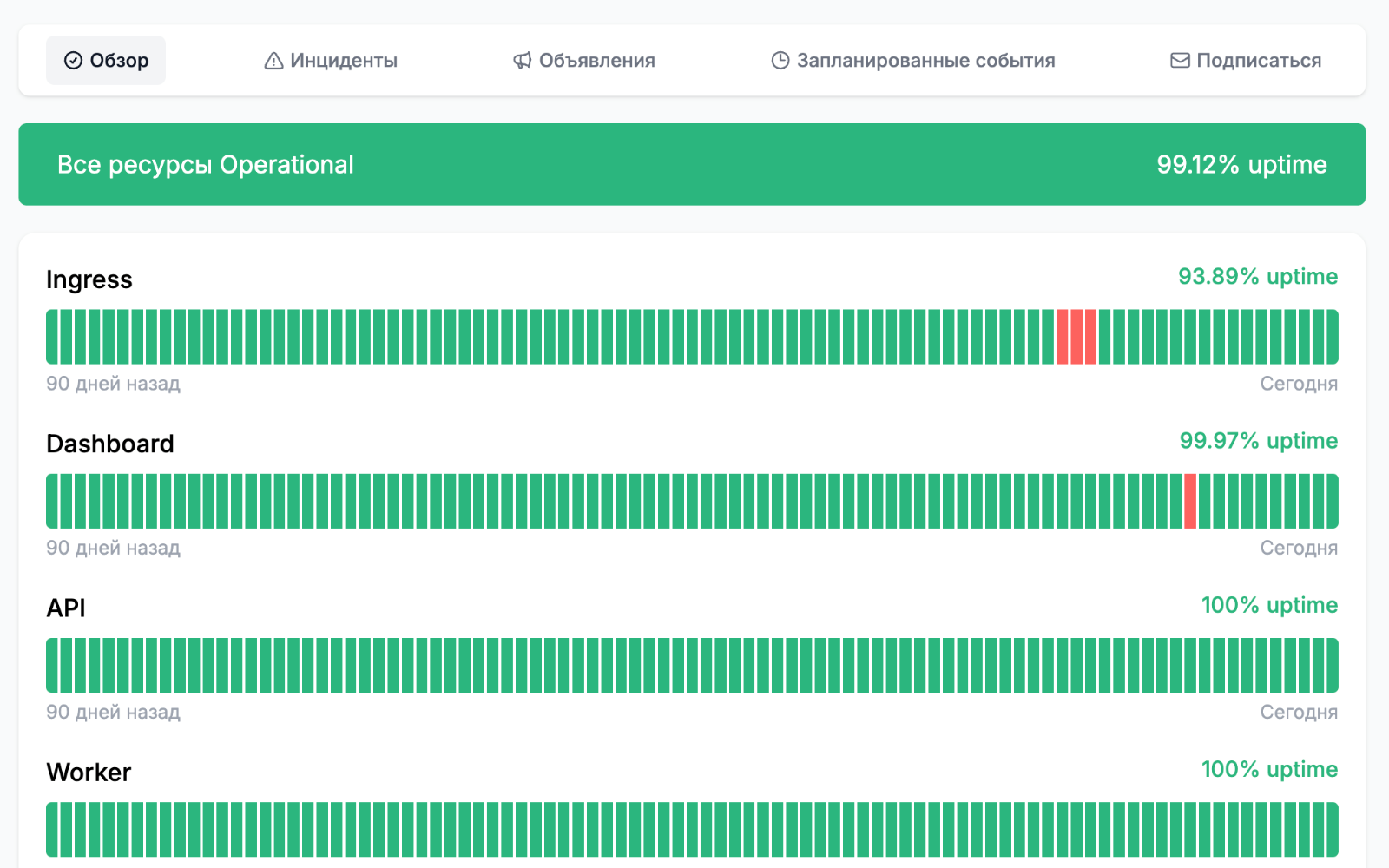Click the checkmark icon beside Обзор
The height and width of the screenshot is (868, 1389).
[x=73, y=61]
